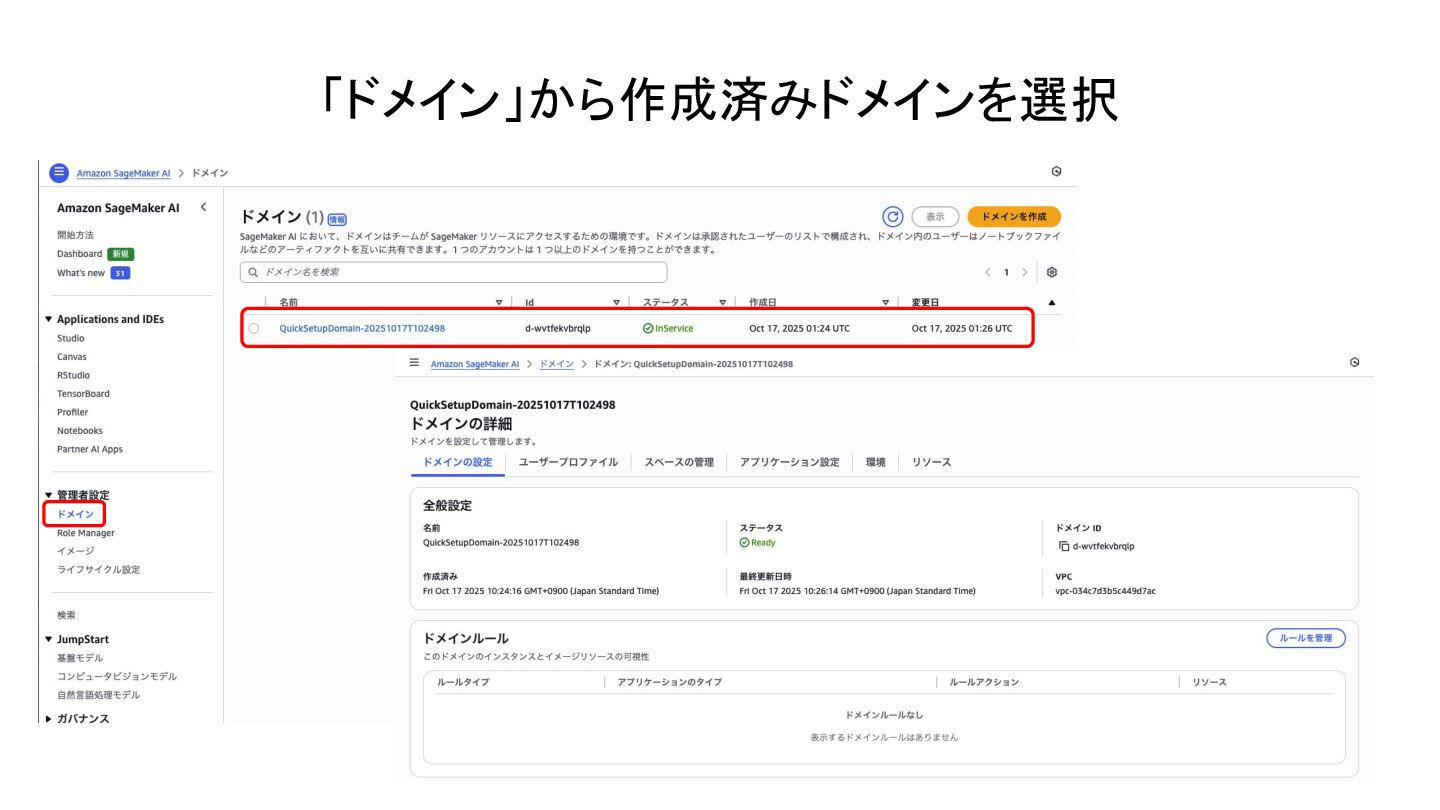Click the magnifier icon in domain search
Viewport: 1440px width, 810px height.
tap(253, 272)
